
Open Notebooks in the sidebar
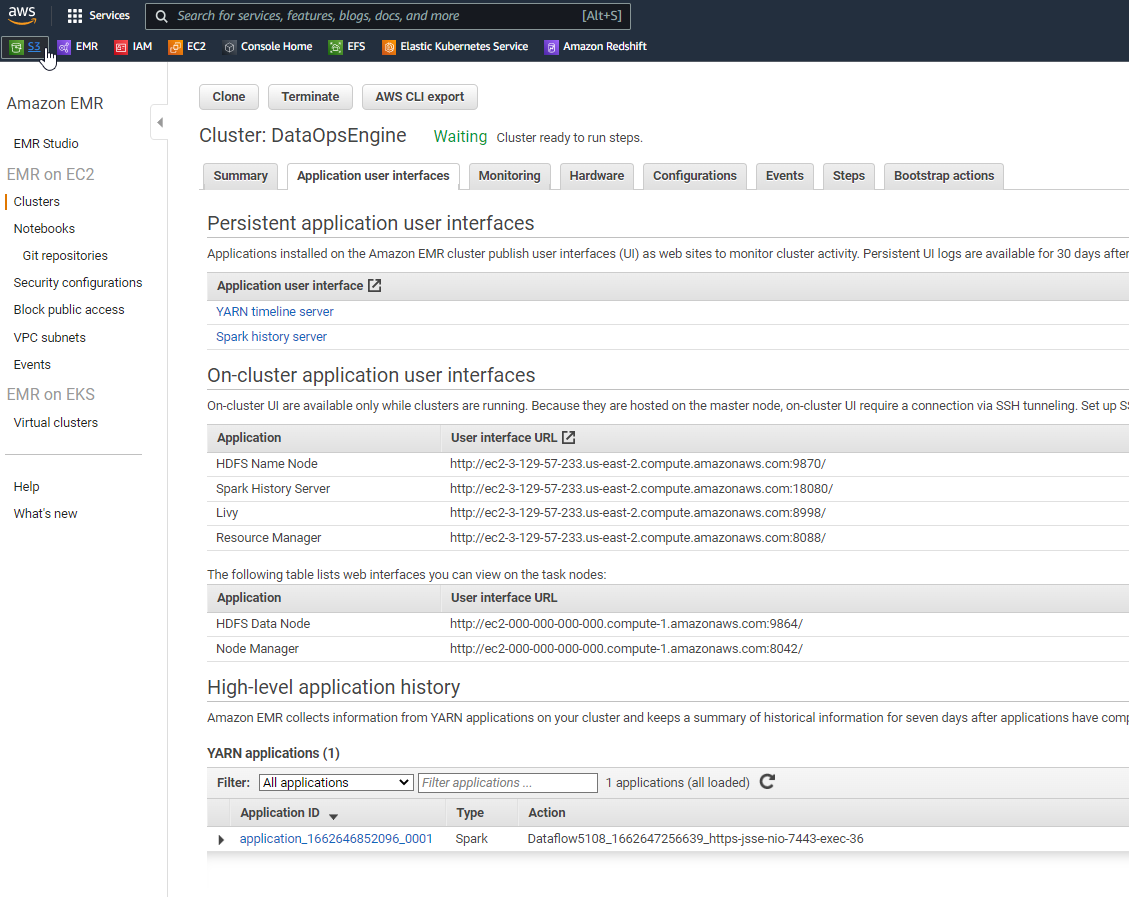44,229
